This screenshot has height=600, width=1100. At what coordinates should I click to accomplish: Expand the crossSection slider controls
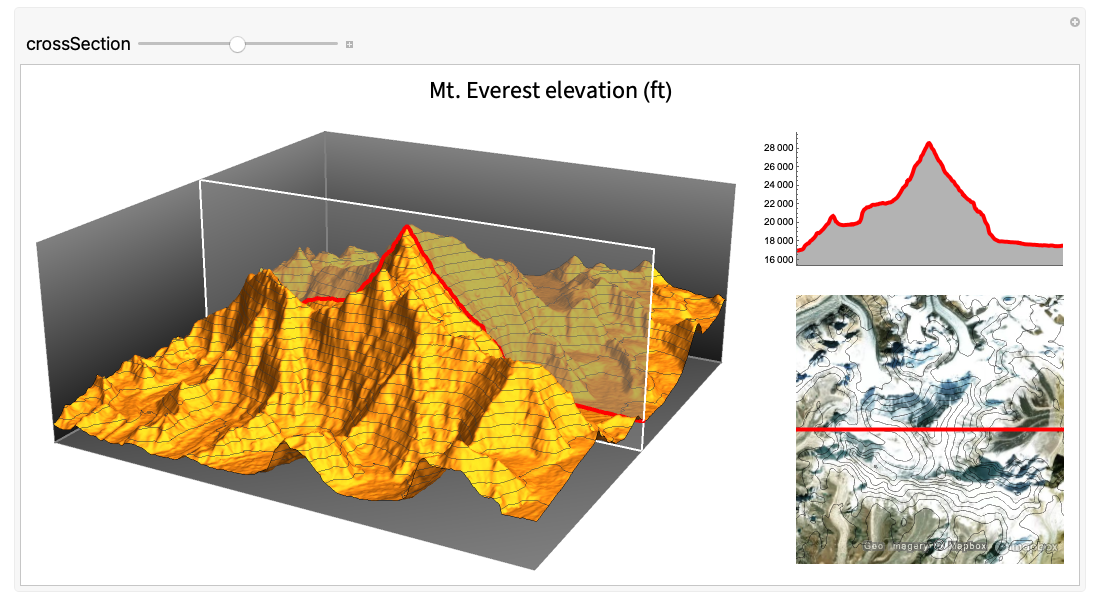click(349, 45)
